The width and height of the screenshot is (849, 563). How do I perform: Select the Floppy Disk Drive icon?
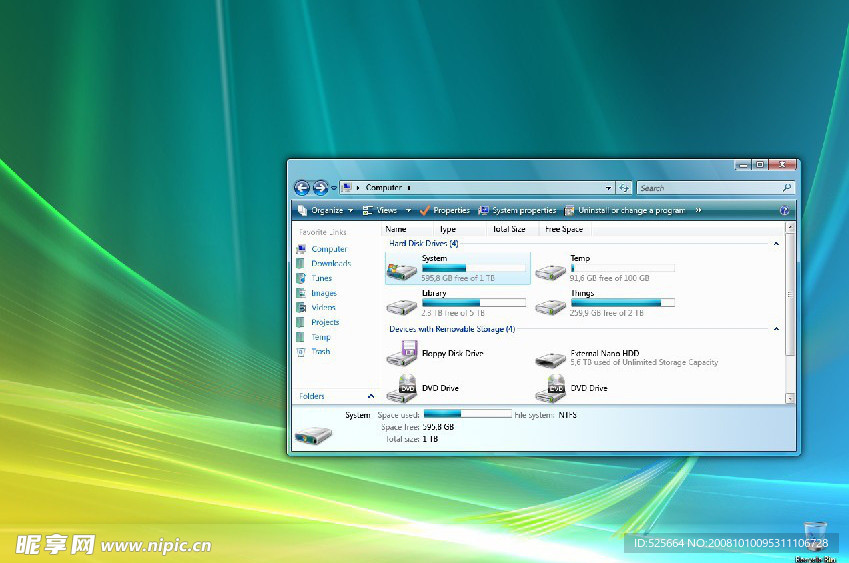point(402,353)
